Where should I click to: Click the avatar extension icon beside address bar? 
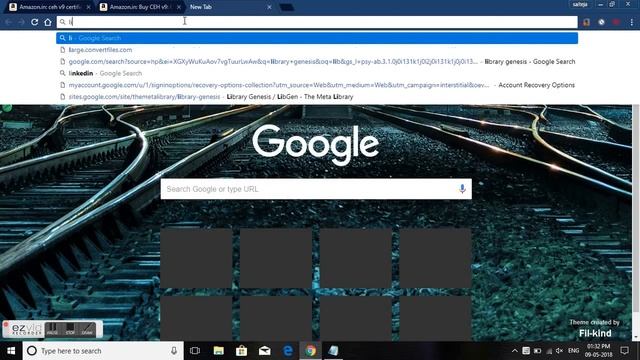(587, 22)
